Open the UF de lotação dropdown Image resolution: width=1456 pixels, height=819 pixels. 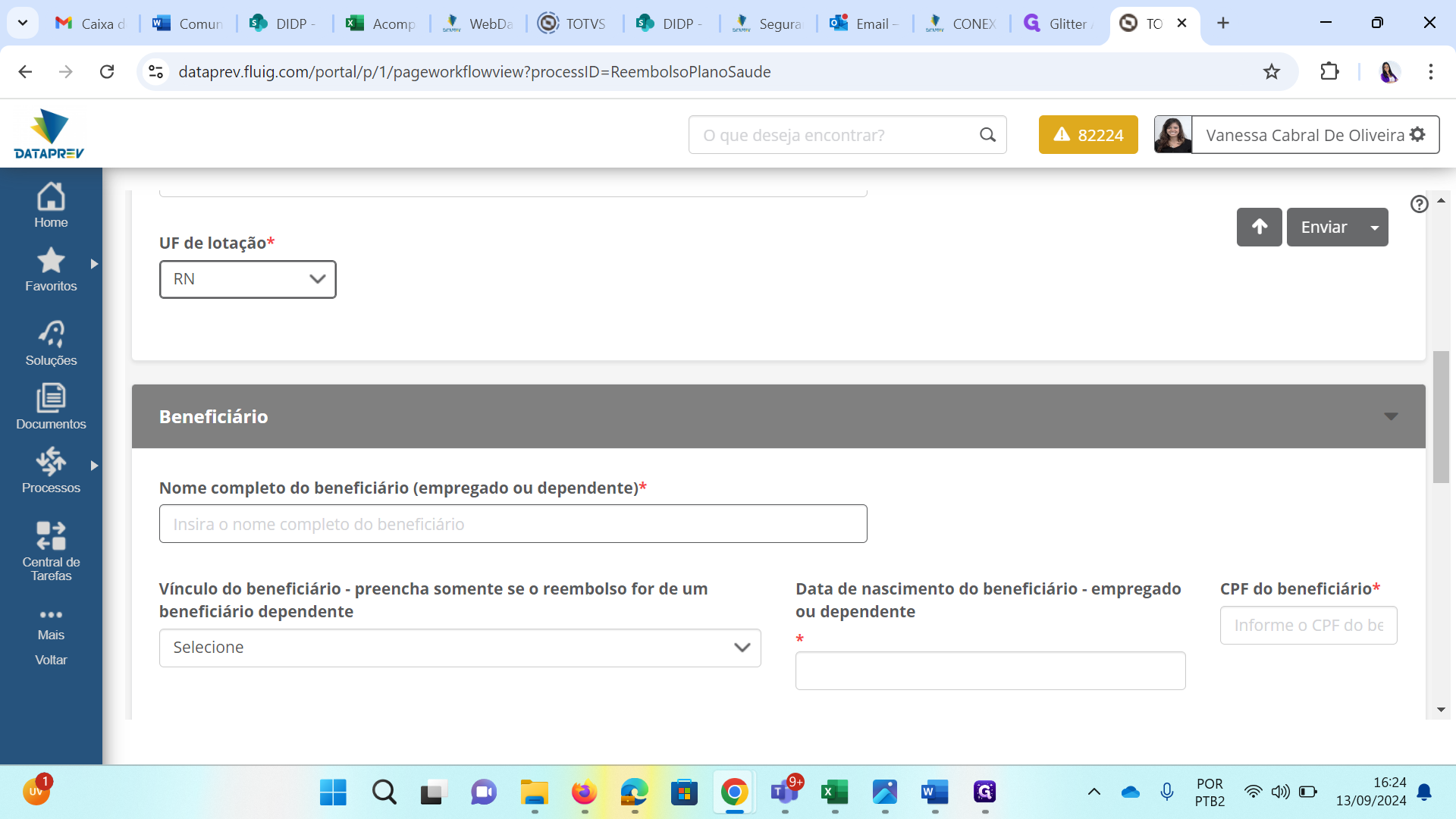[248, 279]
